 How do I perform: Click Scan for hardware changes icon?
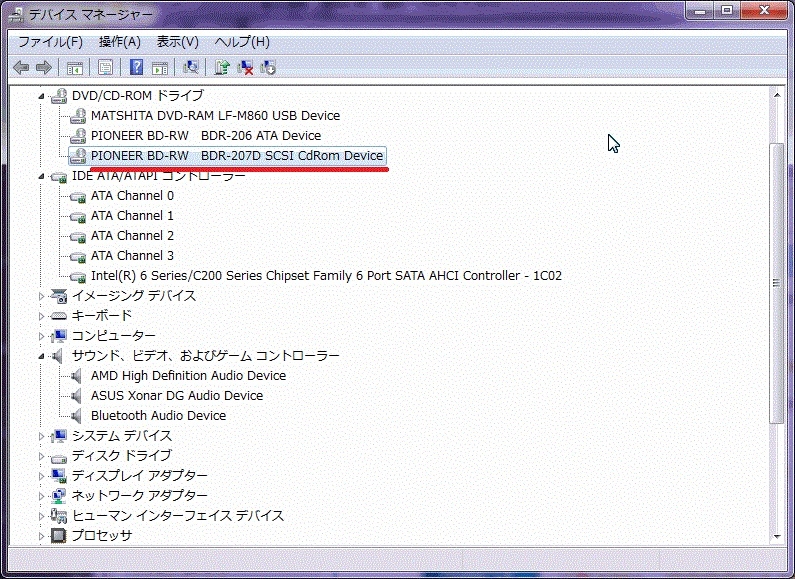pyautogui.click(x=191, y=67)
